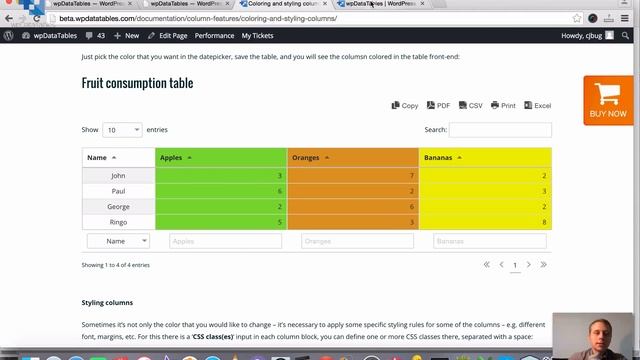Image resolution: width=640 pixels, height=360 pixels.
Task: Export table as CSV
Action: 470,105
